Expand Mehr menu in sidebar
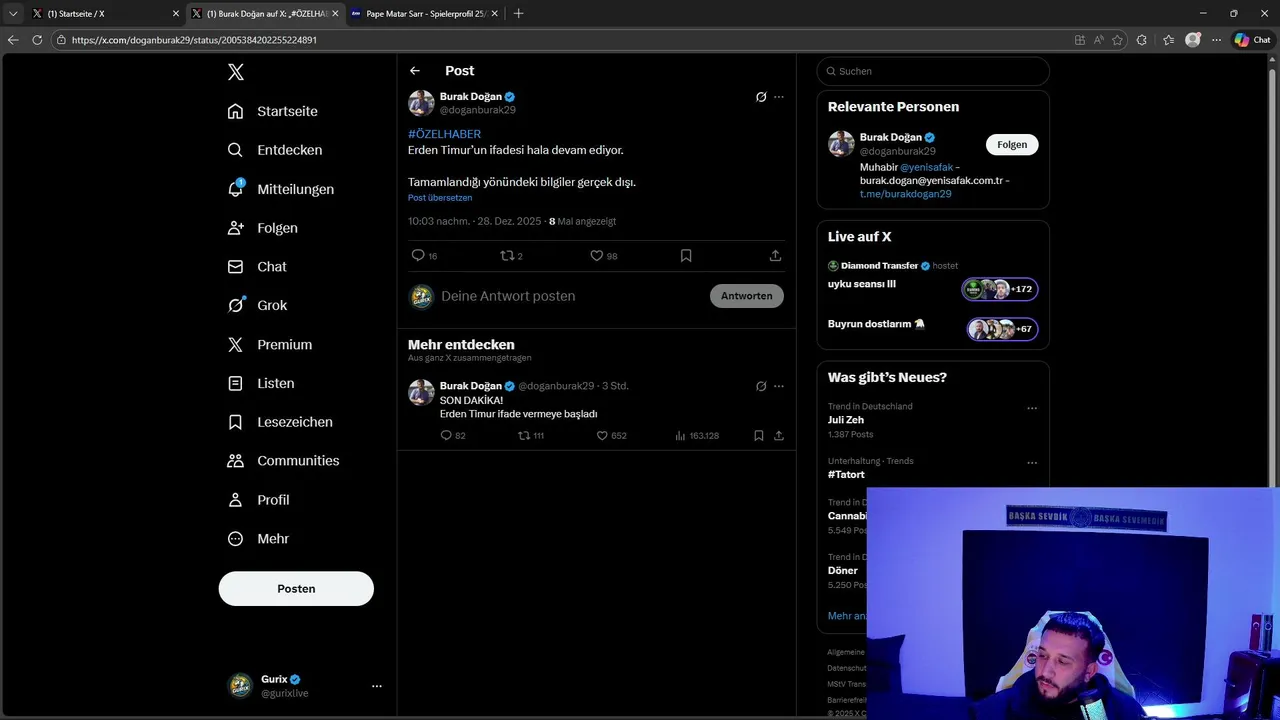1280x720 pixels. [258, 539]
